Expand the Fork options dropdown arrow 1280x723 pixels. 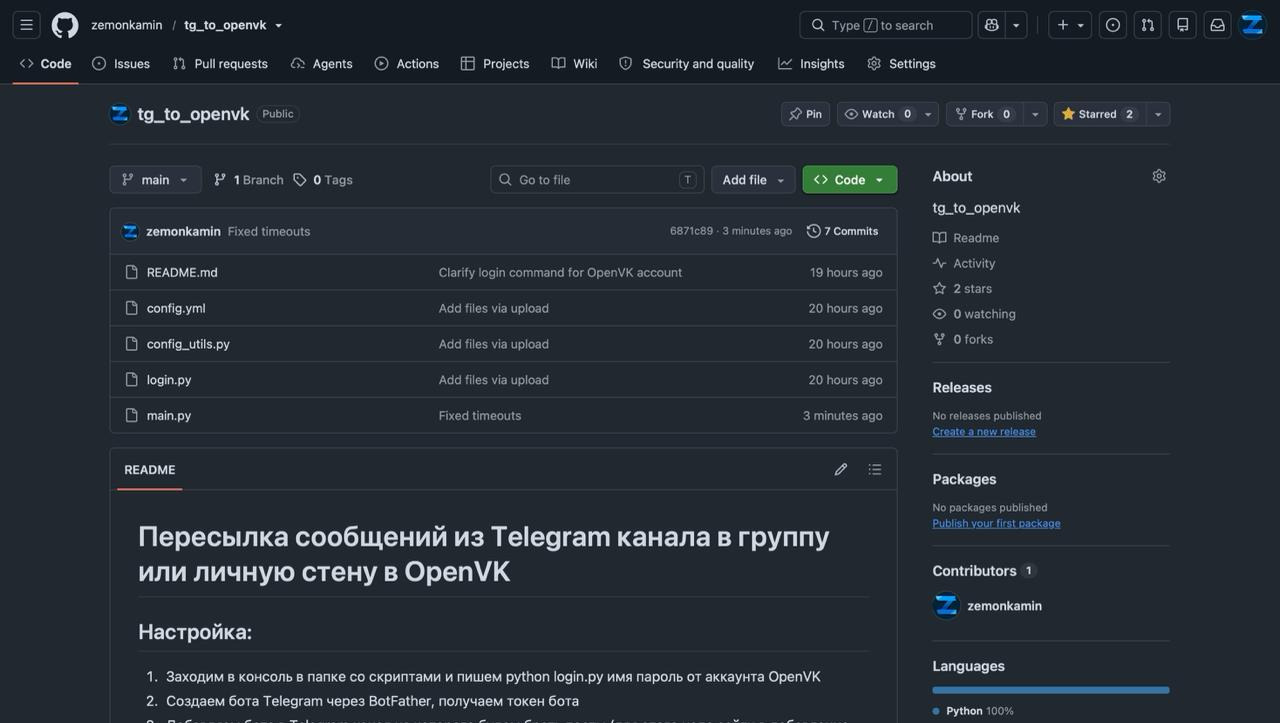(1035, 114)
